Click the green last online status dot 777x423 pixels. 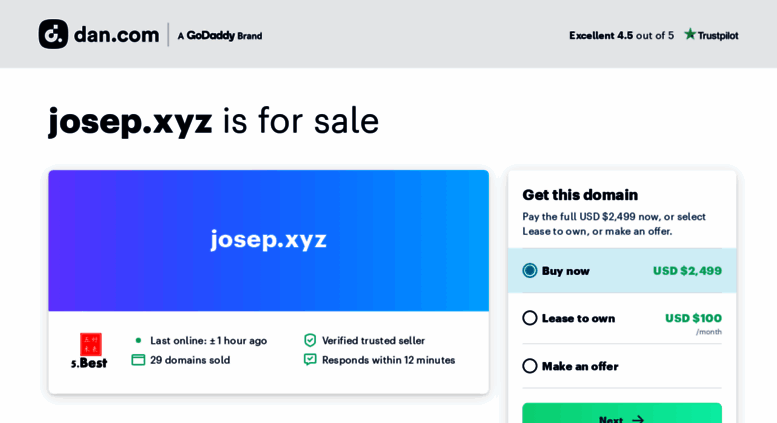click(138, 340)
